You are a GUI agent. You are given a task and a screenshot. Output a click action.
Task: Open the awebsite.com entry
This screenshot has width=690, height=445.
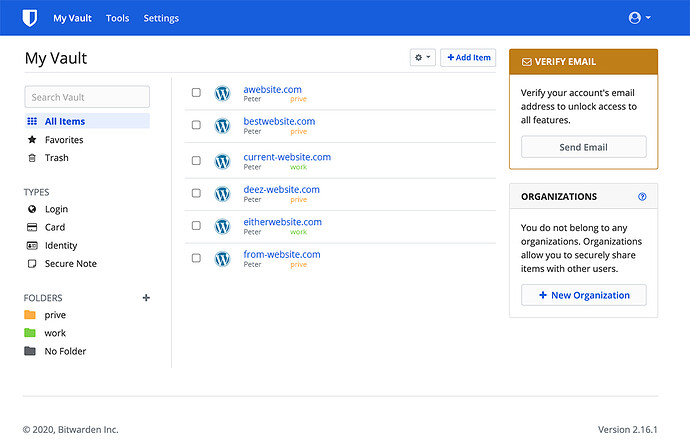[x=272, y=89]
